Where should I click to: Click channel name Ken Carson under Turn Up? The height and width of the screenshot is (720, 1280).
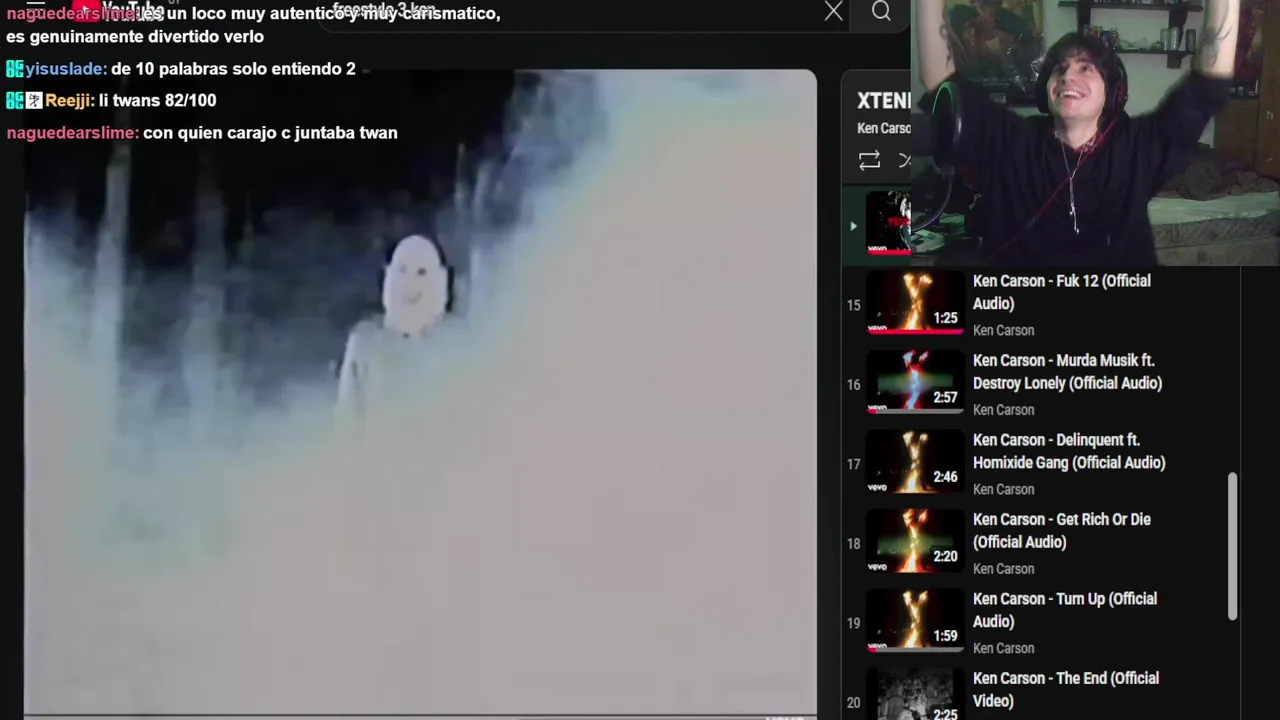(1003, 648)
